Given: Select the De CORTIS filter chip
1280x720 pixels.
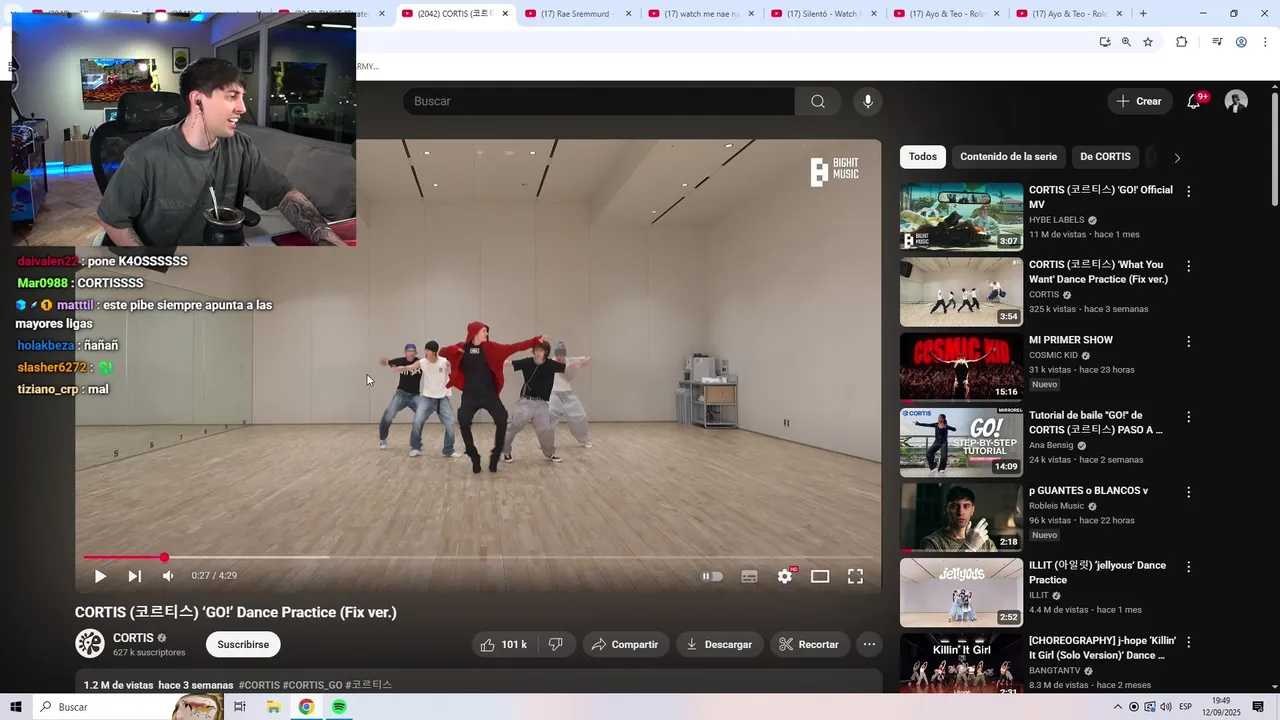Looking at the screenshot, I should point(1105,157).
